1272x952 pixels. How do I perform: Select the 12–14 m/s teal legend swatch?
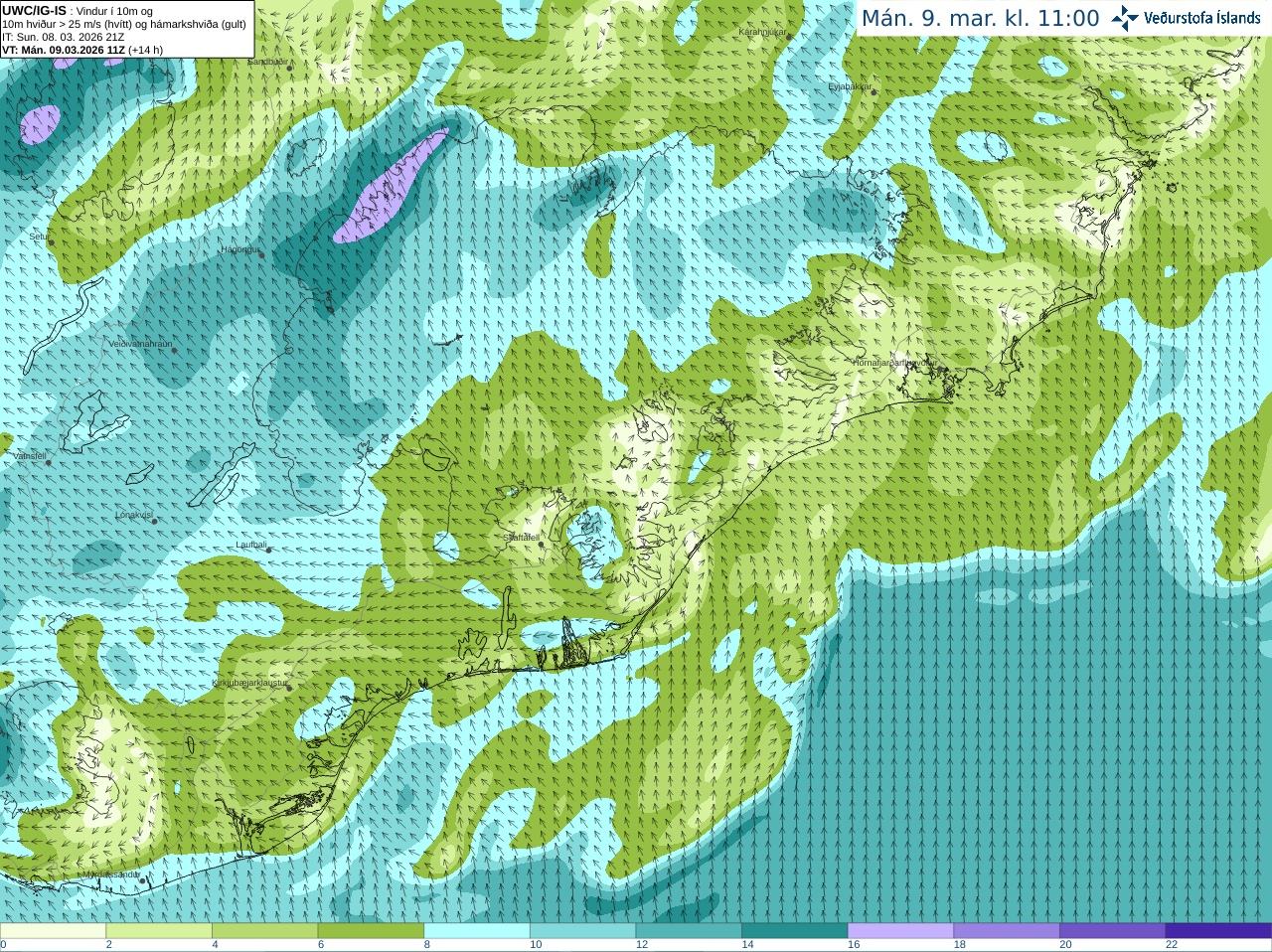click(x=689, y=931)
